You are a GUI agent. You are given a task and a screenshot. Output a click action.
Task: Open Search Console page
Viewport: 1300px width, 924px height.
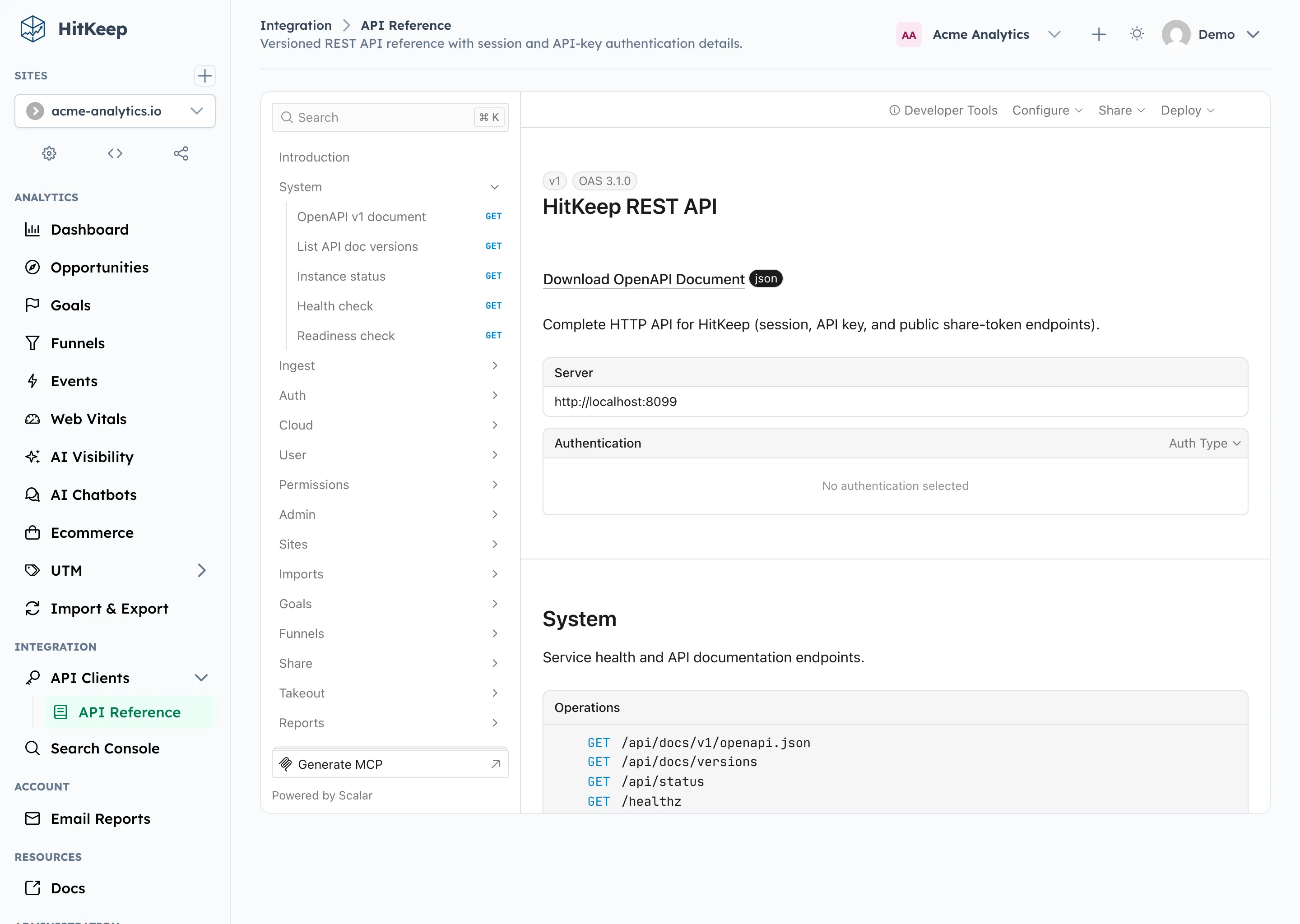pos(115,748)
